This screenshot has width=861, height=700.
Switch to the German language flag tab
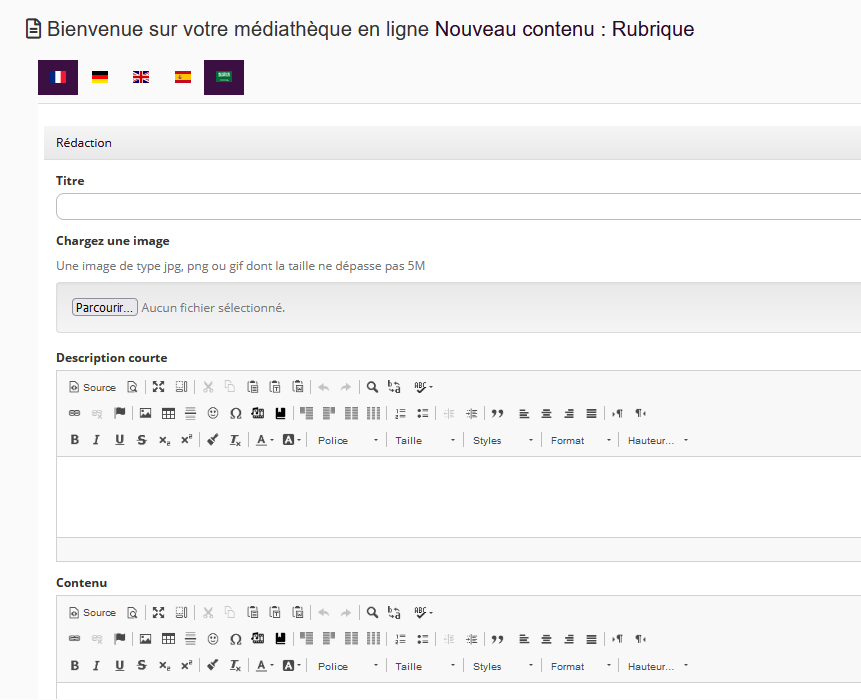pos(100,78)
